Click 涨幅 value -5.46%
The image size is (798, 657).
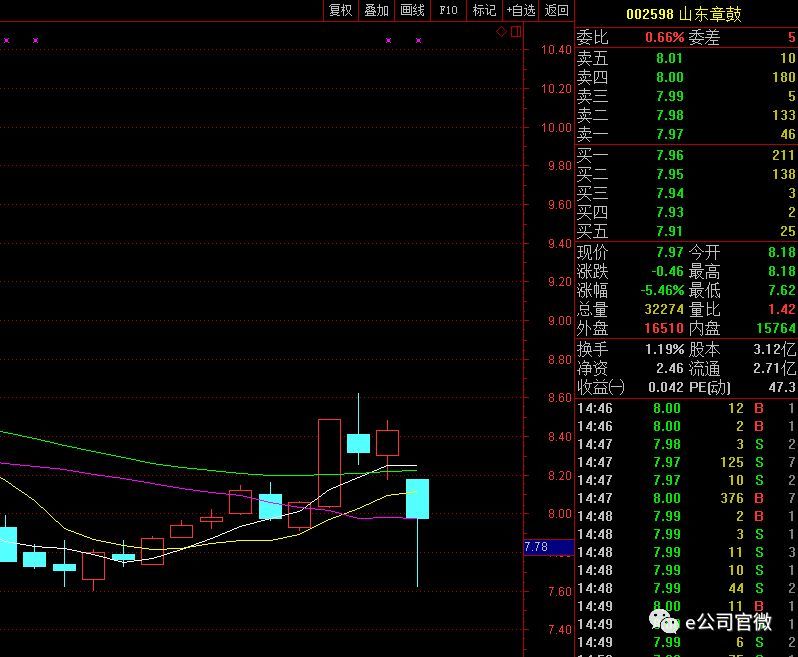(662, 291)
